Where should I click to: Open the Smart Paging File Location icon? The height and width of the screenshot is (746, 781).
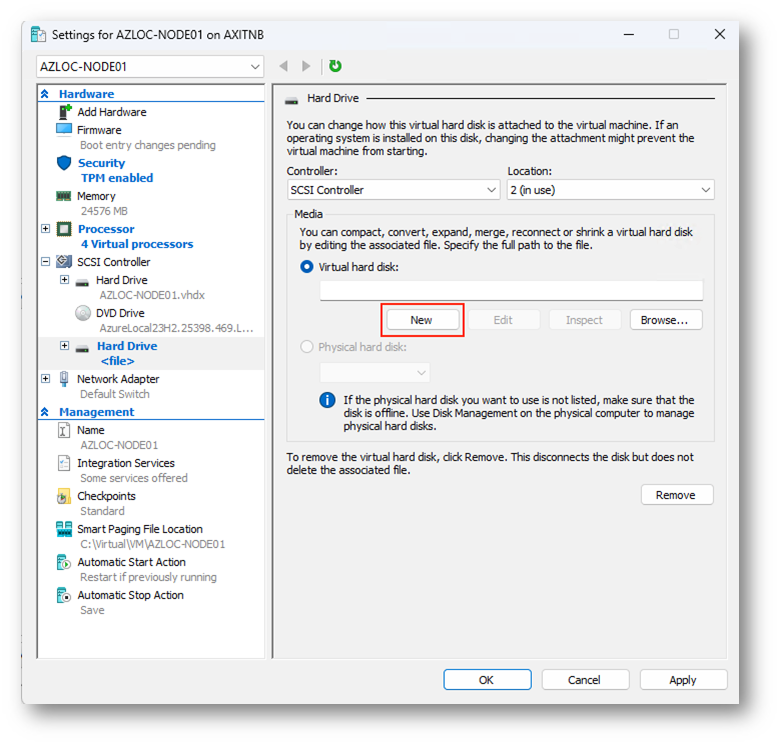(64, 529)
